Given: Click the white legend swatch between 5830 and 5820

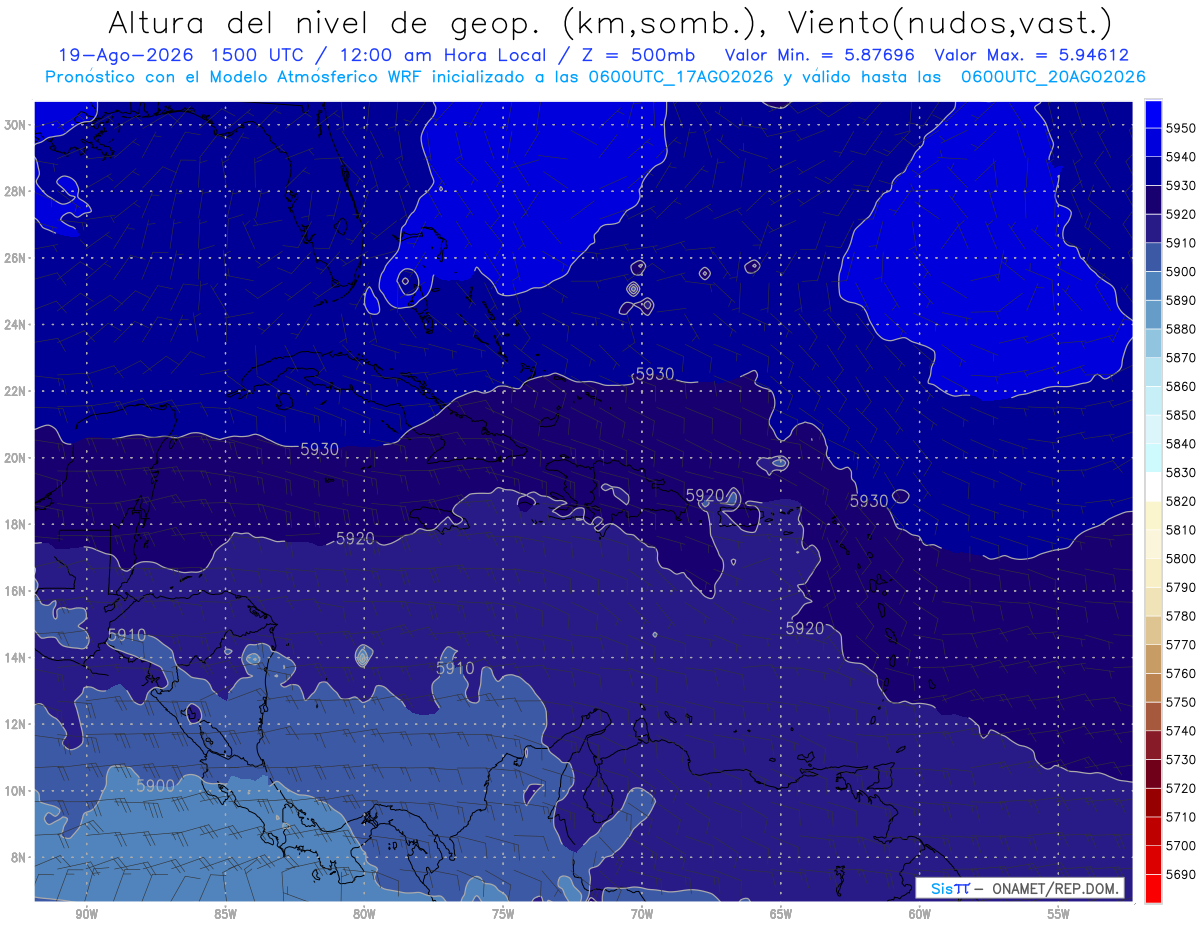Looking at the screenshot, I should 1153,486.
